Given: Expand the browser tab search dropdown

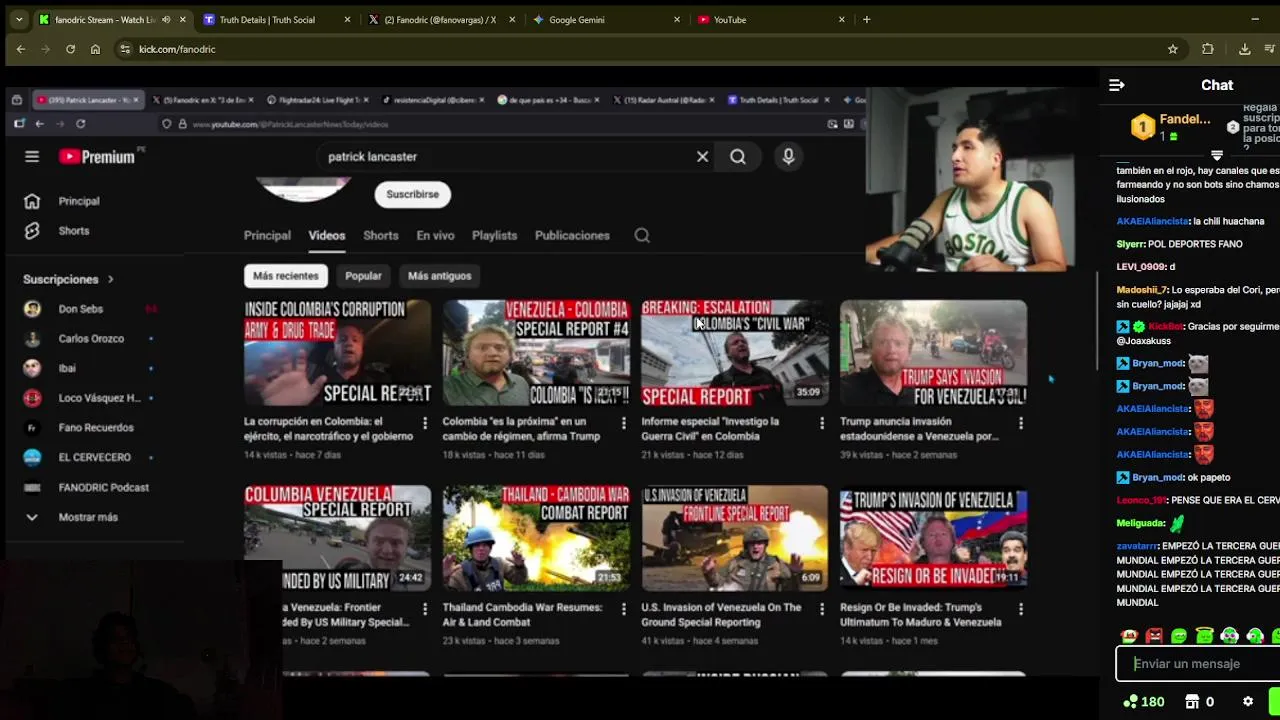Looking at the screenshot, I should pyautogui.click(x=18, y=19).
